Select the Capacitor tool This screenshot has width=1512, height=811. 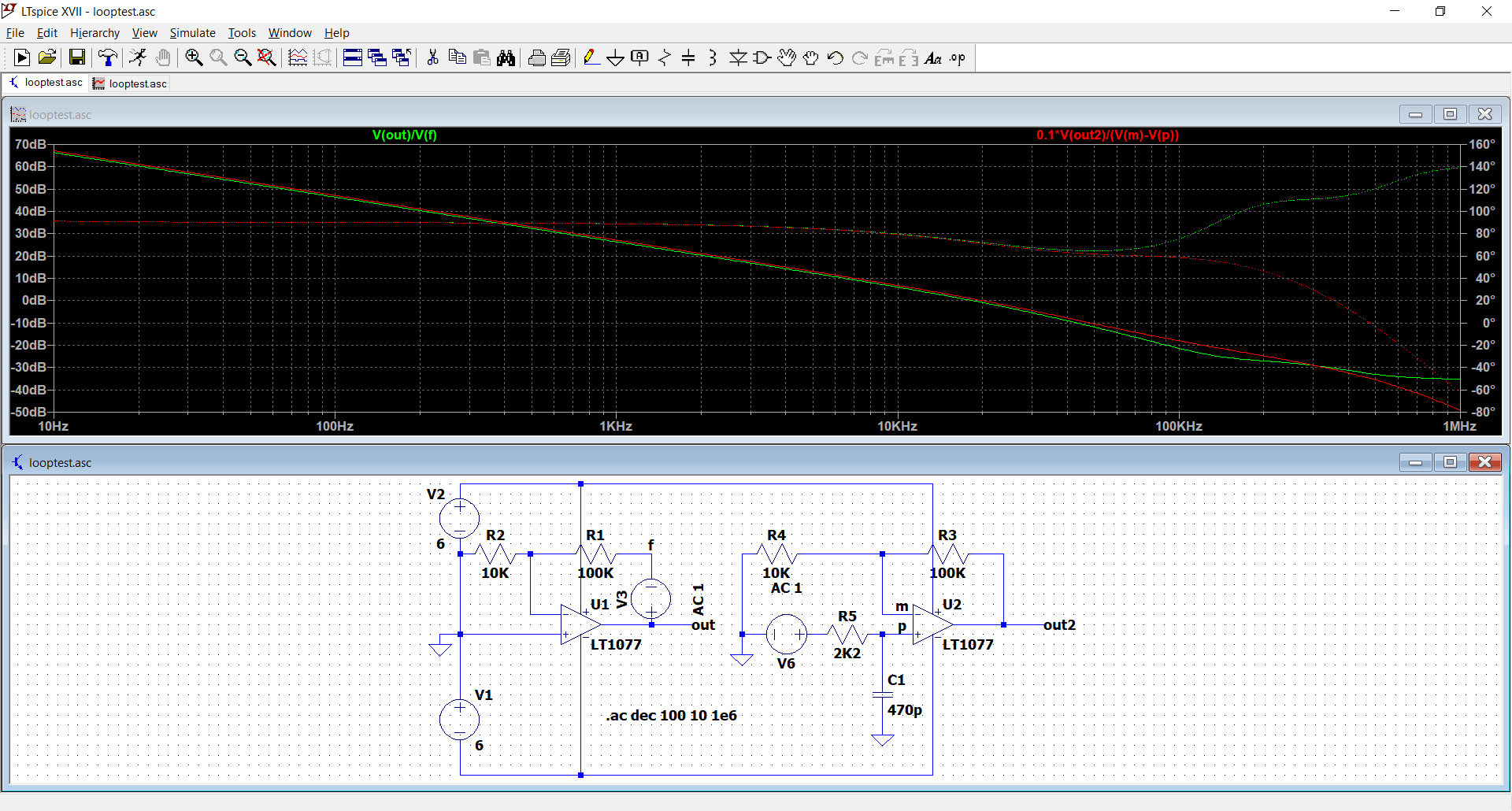point(689,57)
